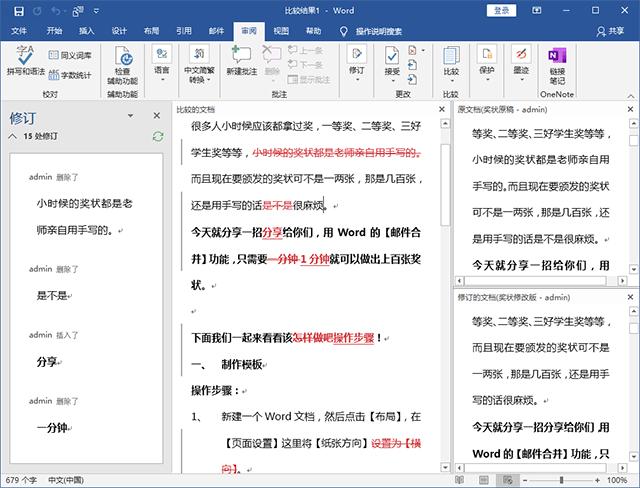This screenshot has height=488, width=640.
Task: Close the 原文档 original document pane
Action: [630, 109]
